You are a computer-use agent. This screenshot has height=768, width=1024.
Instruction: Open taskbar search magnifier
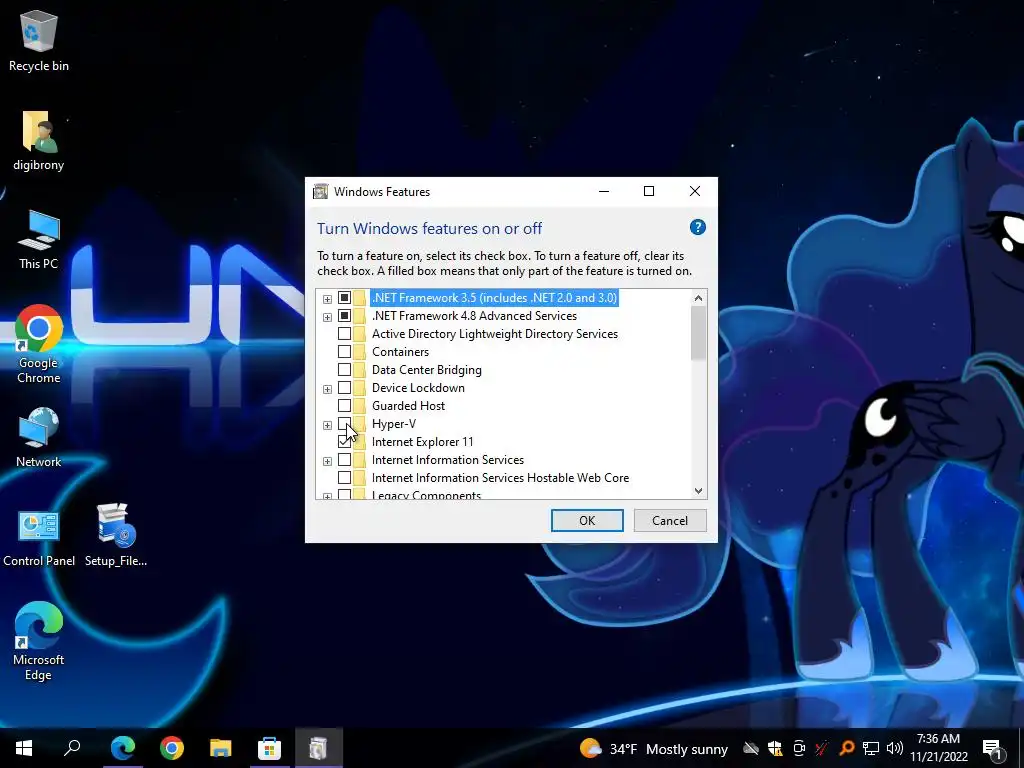click(72, 748)
